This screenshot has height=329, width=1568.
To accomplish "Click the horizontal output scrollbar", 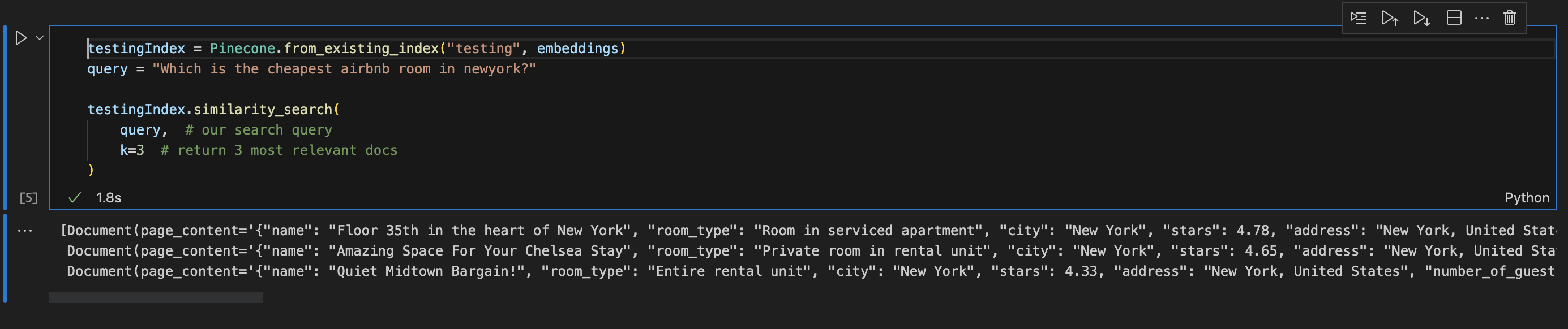I will [155, 297].
